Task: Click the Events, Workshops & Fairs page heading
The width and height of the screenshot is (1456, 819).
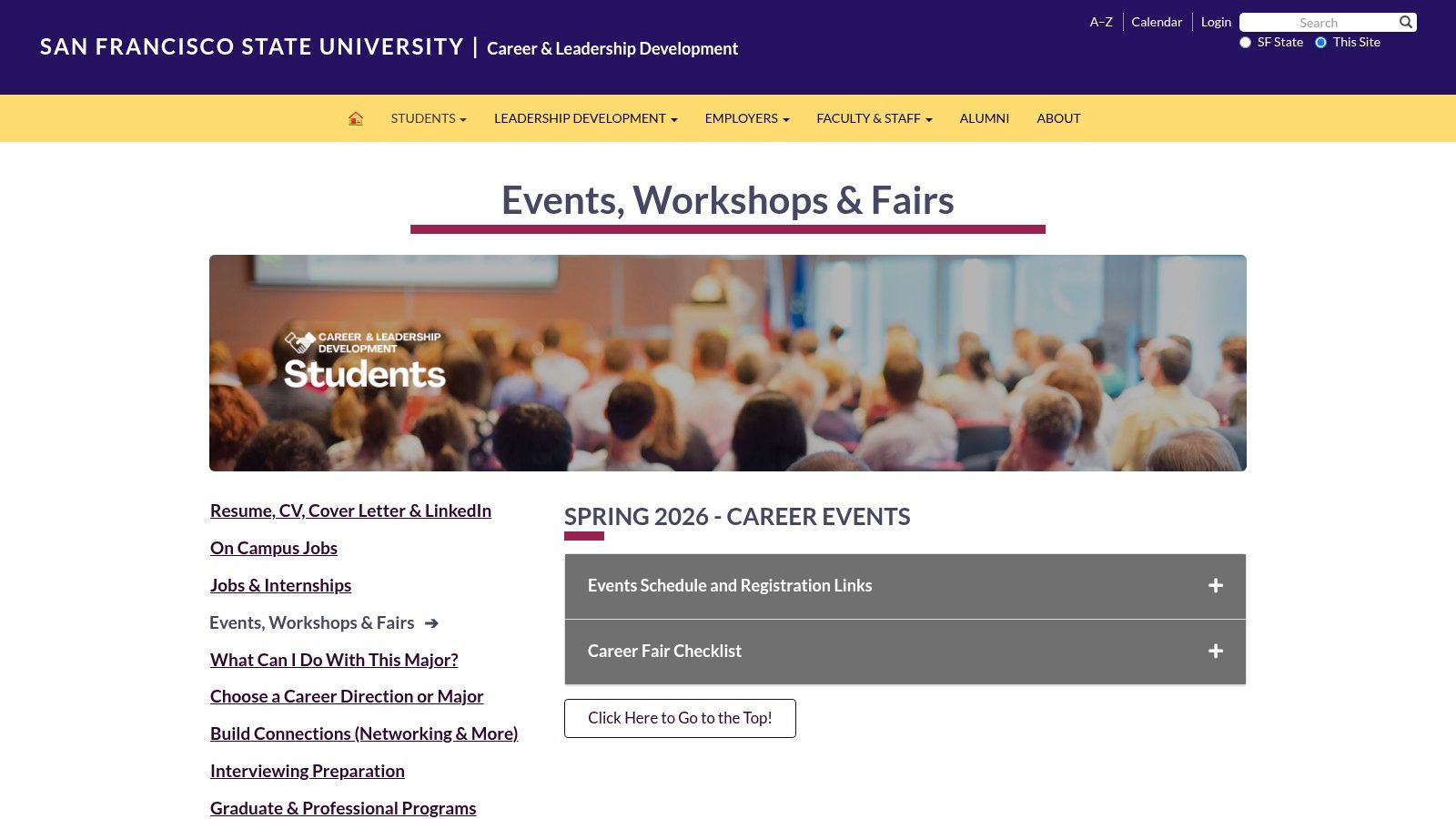Action: point(728,200)
